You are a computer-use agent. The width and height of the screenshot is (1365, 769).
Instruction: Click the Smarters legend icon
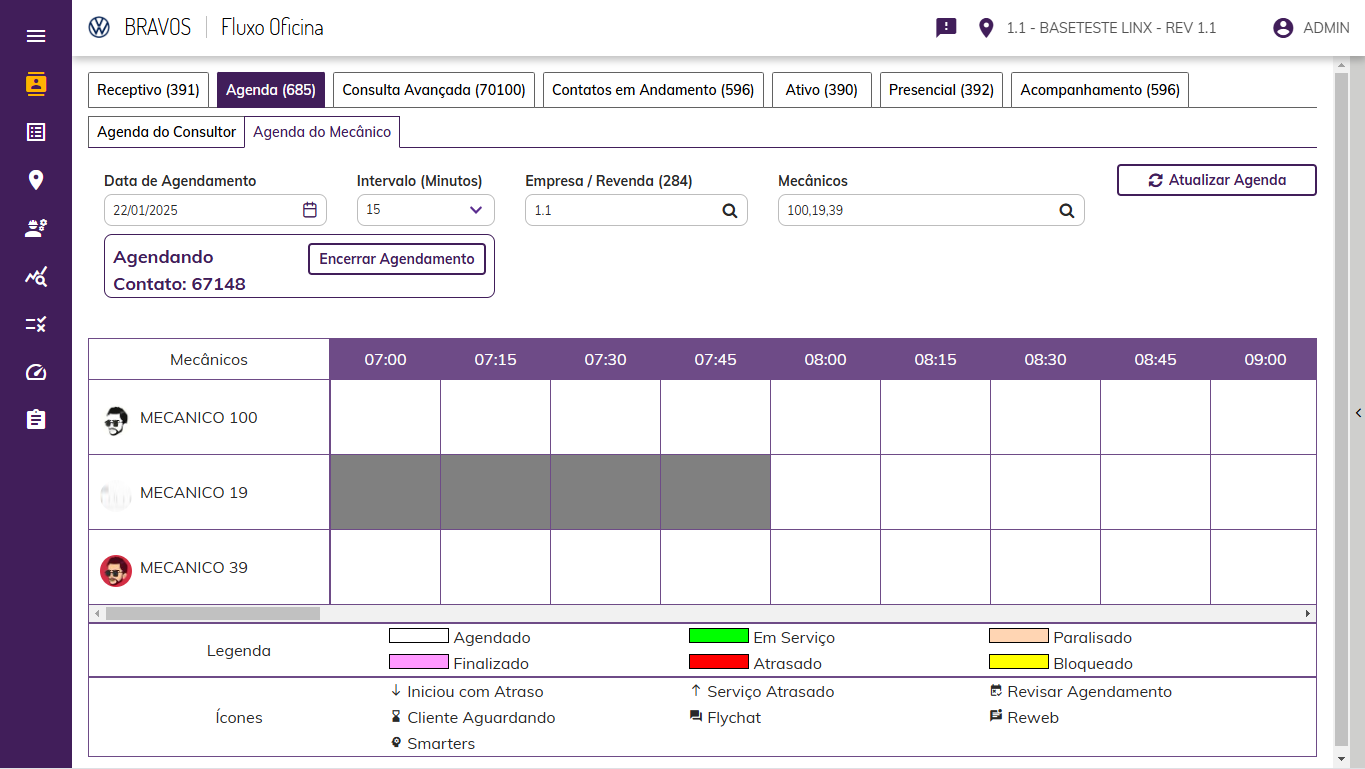coord(396,743)
